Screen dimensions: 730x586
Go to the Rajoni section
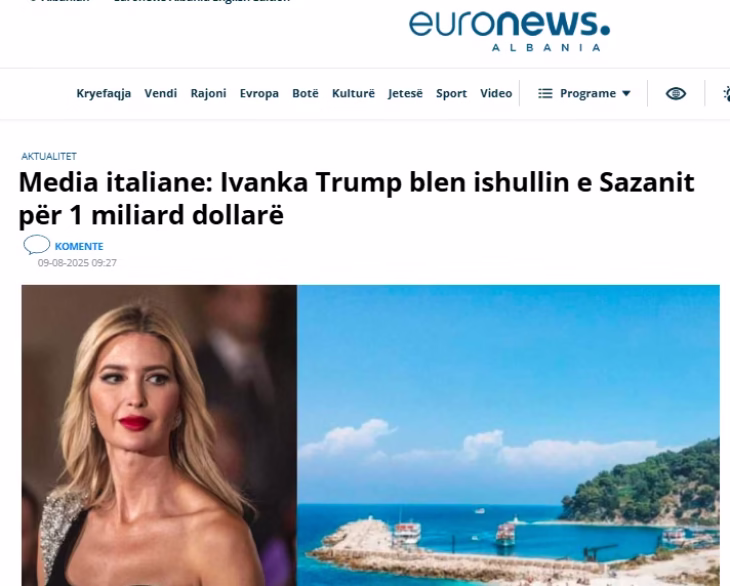208,94
